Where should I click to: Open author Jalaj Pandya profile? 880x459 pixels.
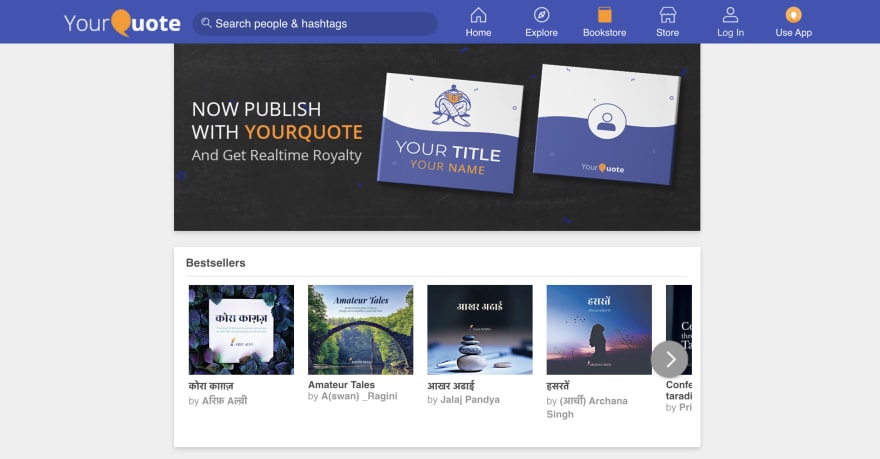click(470, 400)
